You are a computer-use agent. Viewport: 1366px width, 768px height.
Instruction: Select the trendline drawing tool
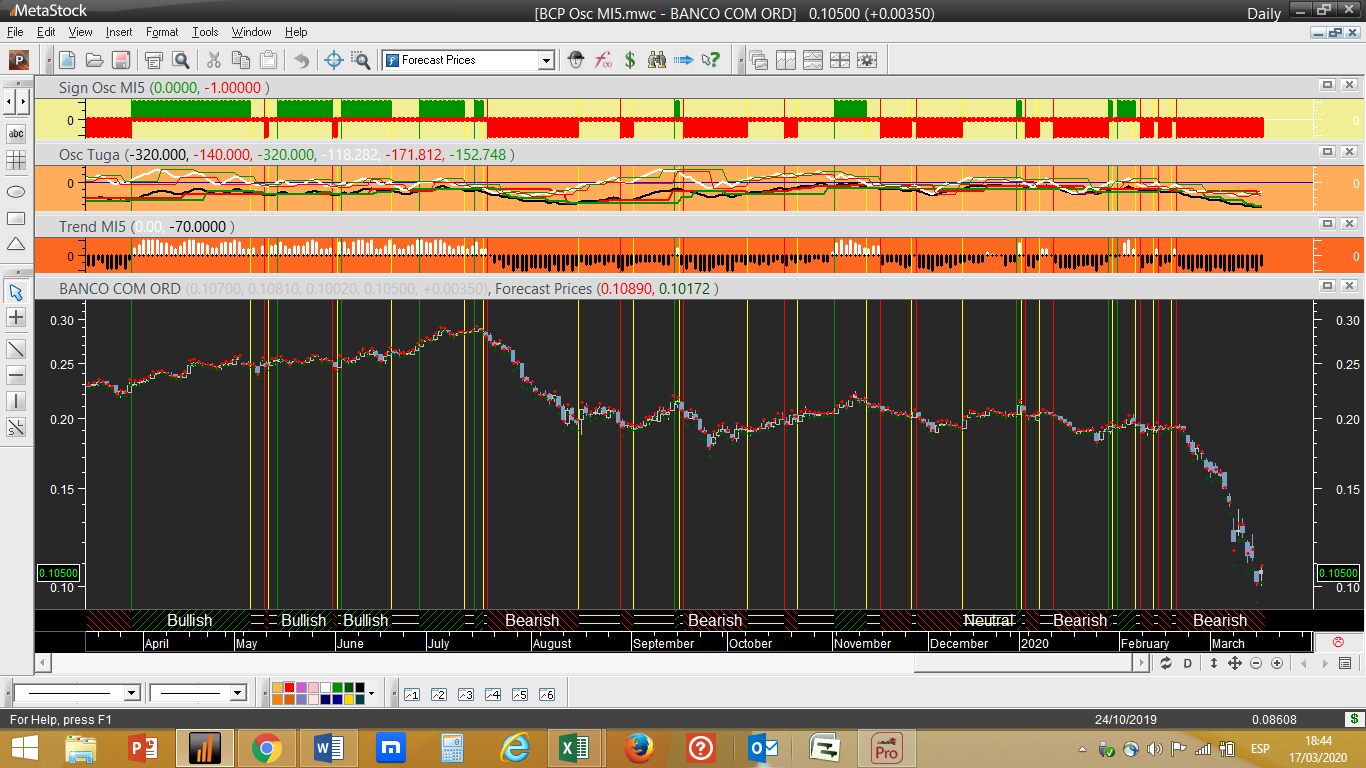[x=16, y=348]
